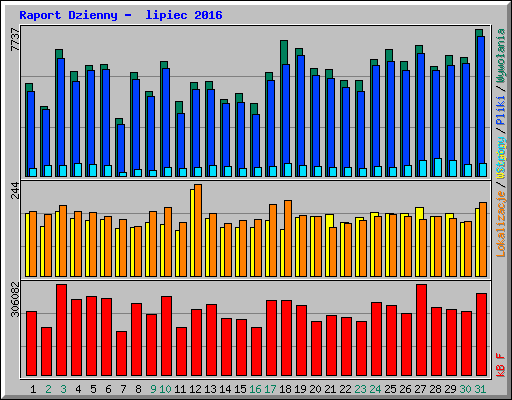Click the 'Raport Dzienny - lipiec 2016' title
The image size is (512, 400).
[x=121, y=15]
